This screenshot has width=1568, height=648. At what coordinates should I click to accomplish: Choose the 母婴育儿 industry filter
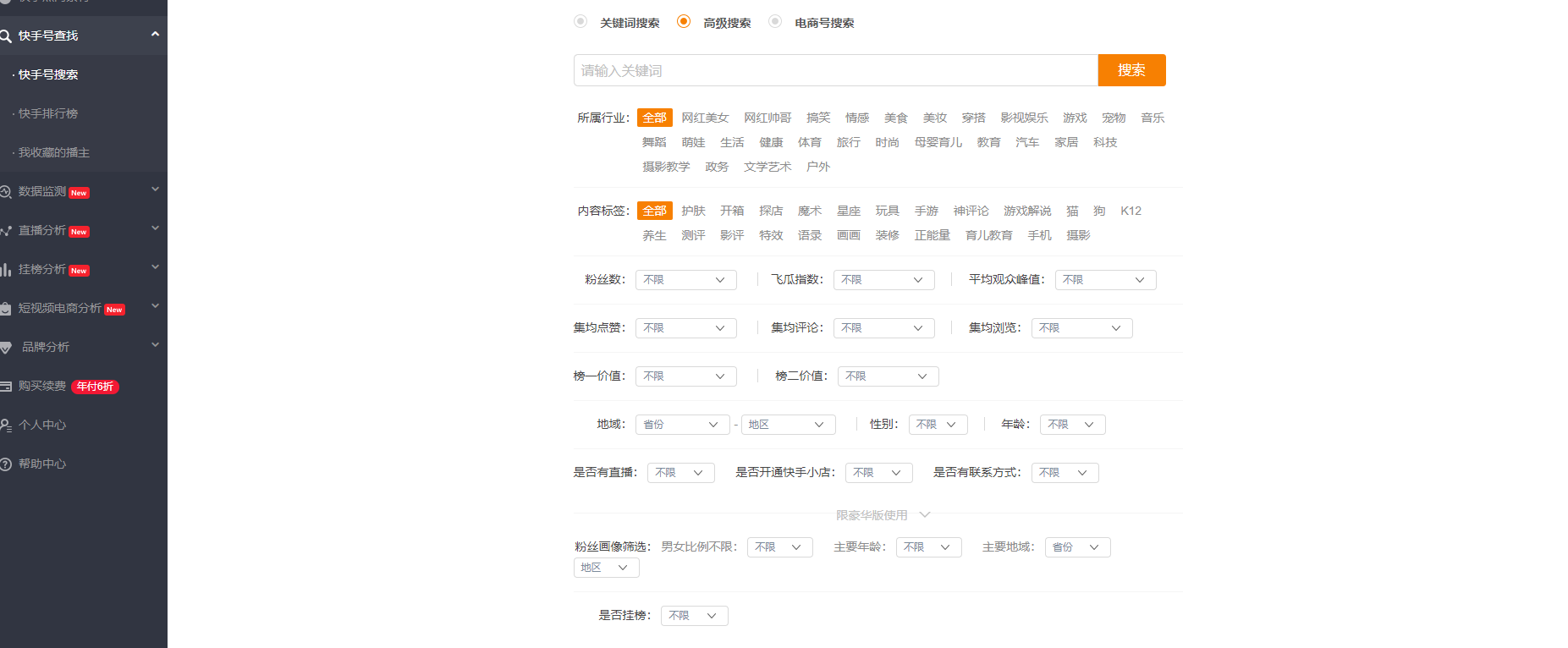point(938,142)
